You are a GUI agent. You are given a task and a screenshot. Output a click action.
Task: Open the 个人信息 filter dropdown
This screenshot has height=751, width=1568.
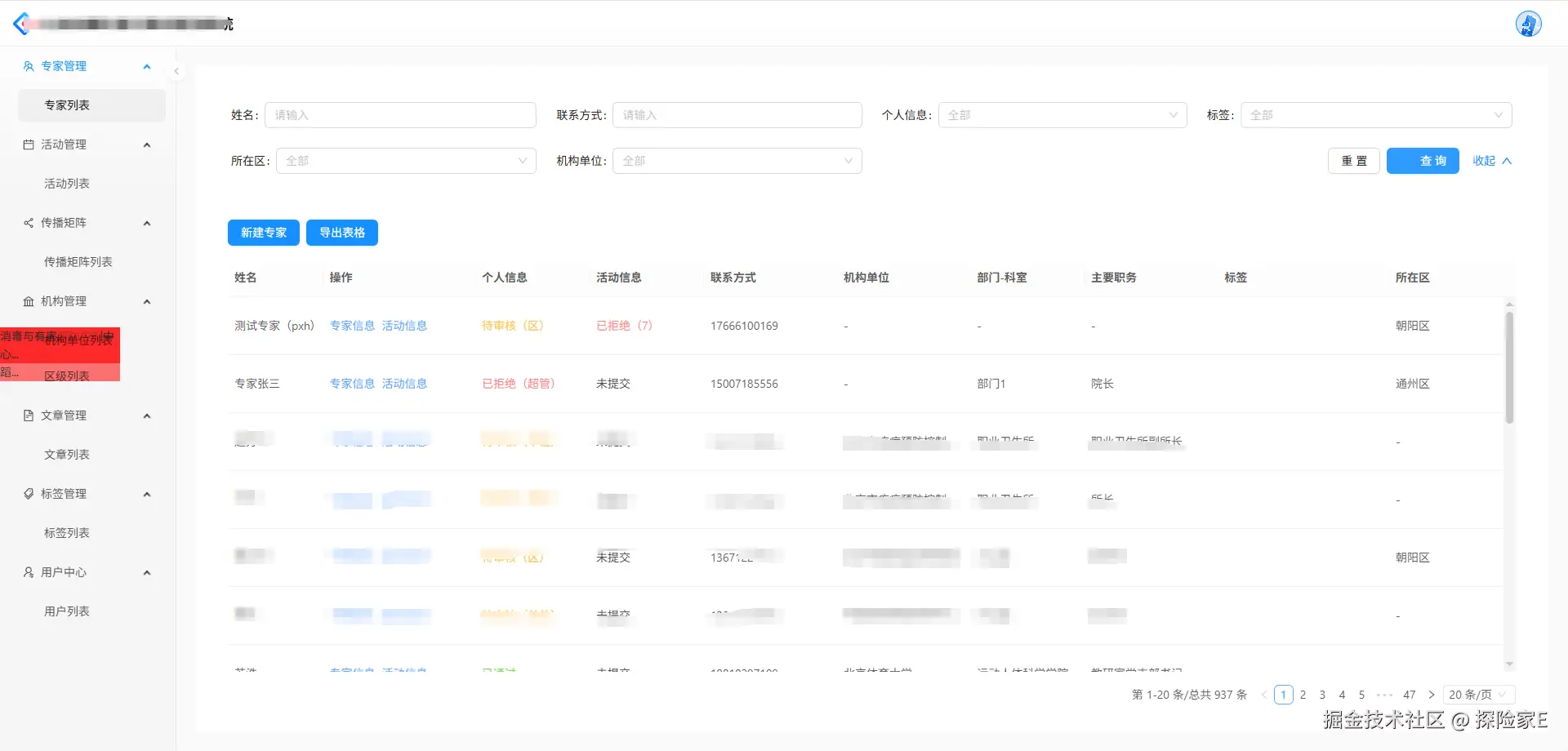pos(1062,115)
